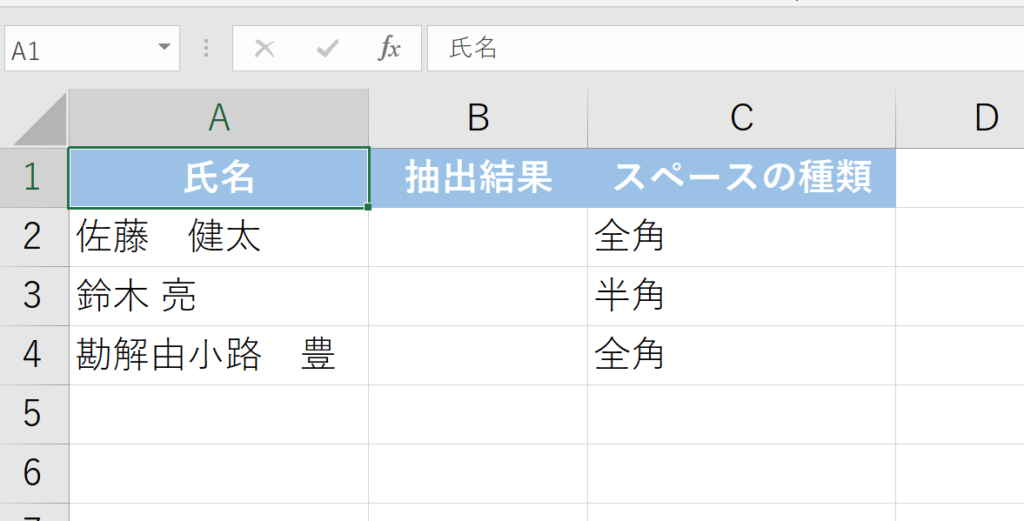This screenshot has height=521, width=1024.
Task: Select the 半角 cell in column C
Action: click(x=741, y=296)
